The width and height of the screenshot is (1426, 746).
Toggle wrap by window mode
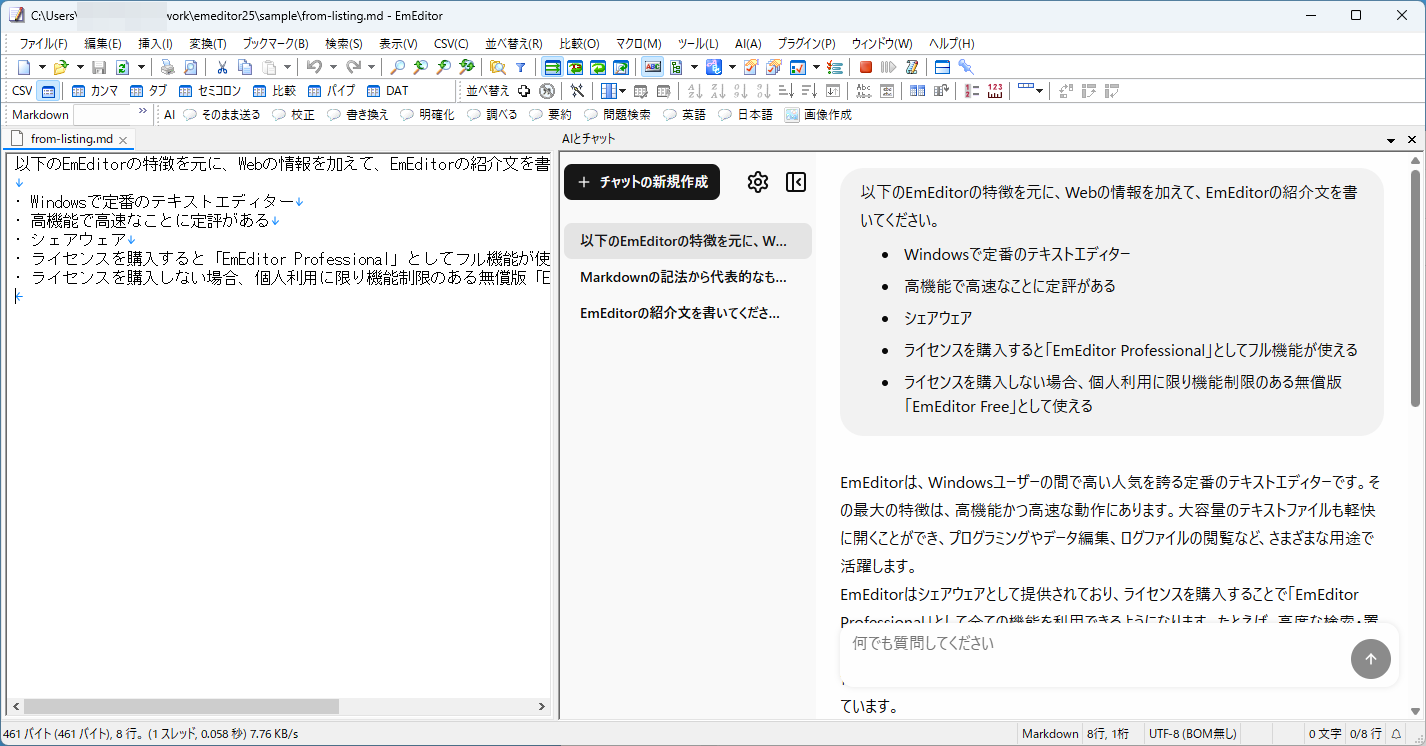coord(598,67)
